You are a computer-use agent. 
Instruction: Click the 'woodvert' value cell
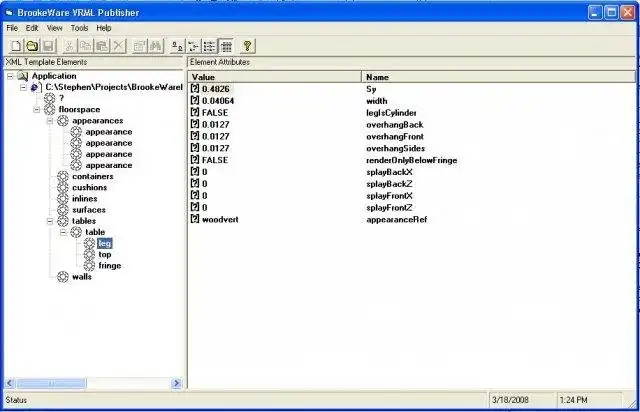(220, 219)
